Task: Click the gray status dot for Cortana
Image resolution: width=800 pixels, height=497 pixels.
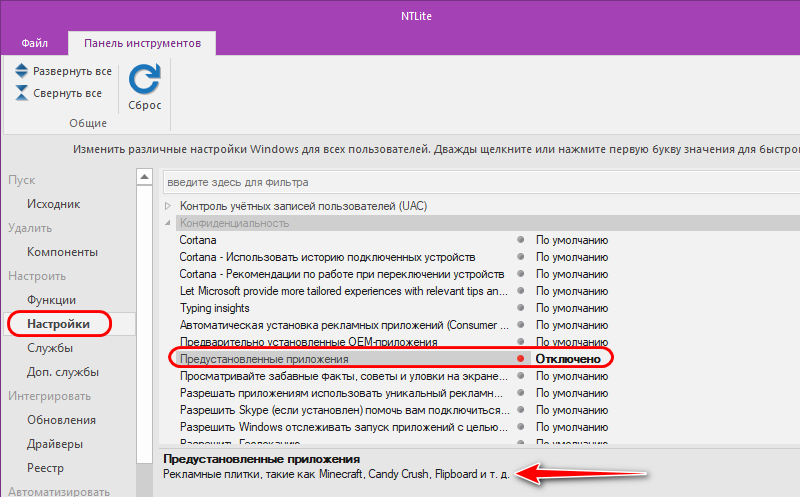Action: 520,239
